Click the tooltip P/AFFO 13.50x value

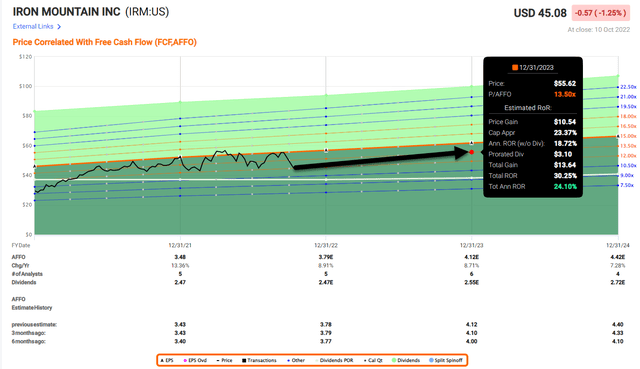[565, 94]
